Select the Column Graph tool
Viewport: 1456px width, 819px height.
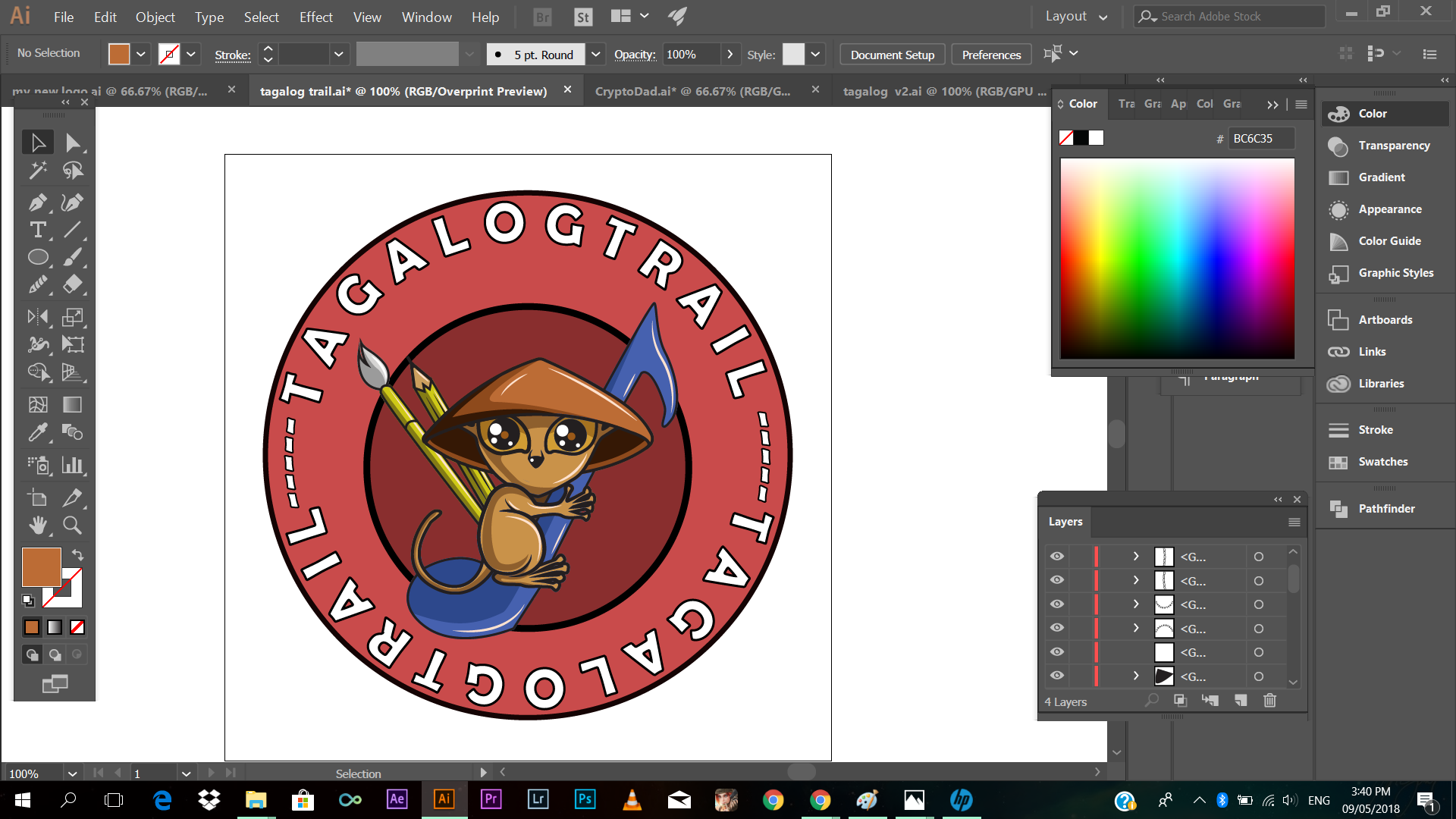click(x=72, y=465)
